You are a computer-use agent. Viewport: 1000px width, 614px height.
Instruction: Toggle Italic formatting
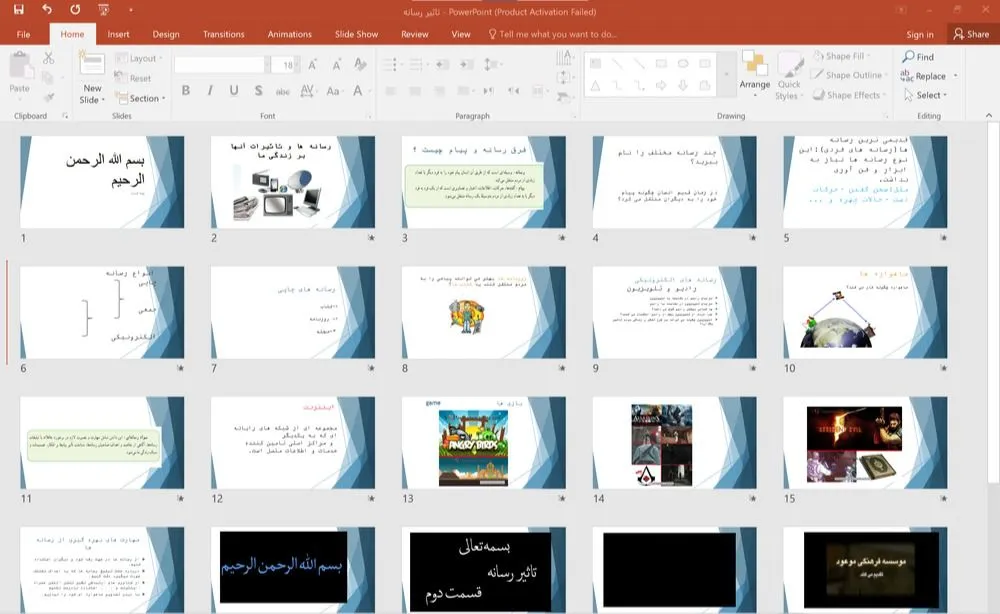[210, 91]
